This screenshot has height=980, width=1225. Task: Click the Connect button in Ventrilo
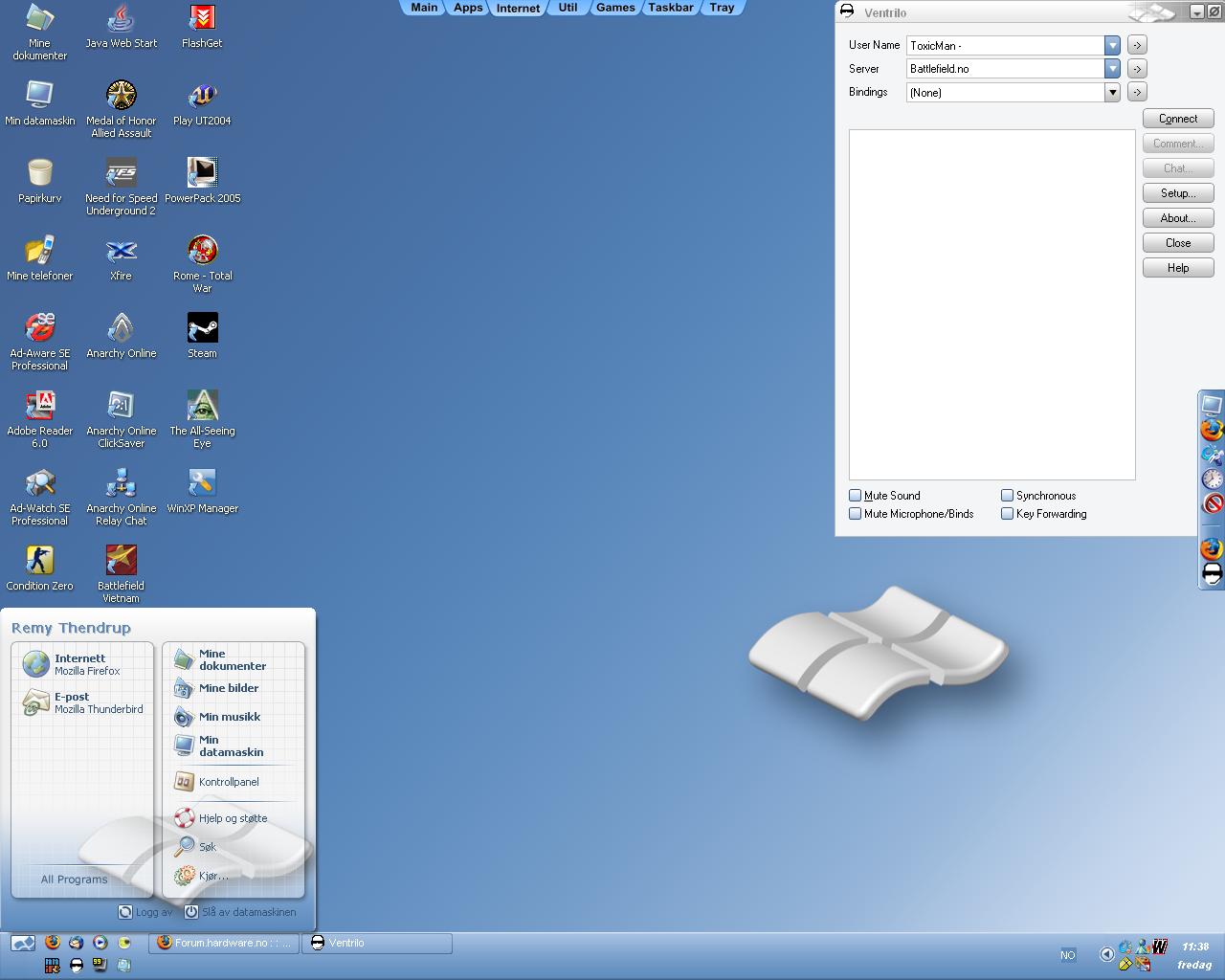[x=1178, y=119]
